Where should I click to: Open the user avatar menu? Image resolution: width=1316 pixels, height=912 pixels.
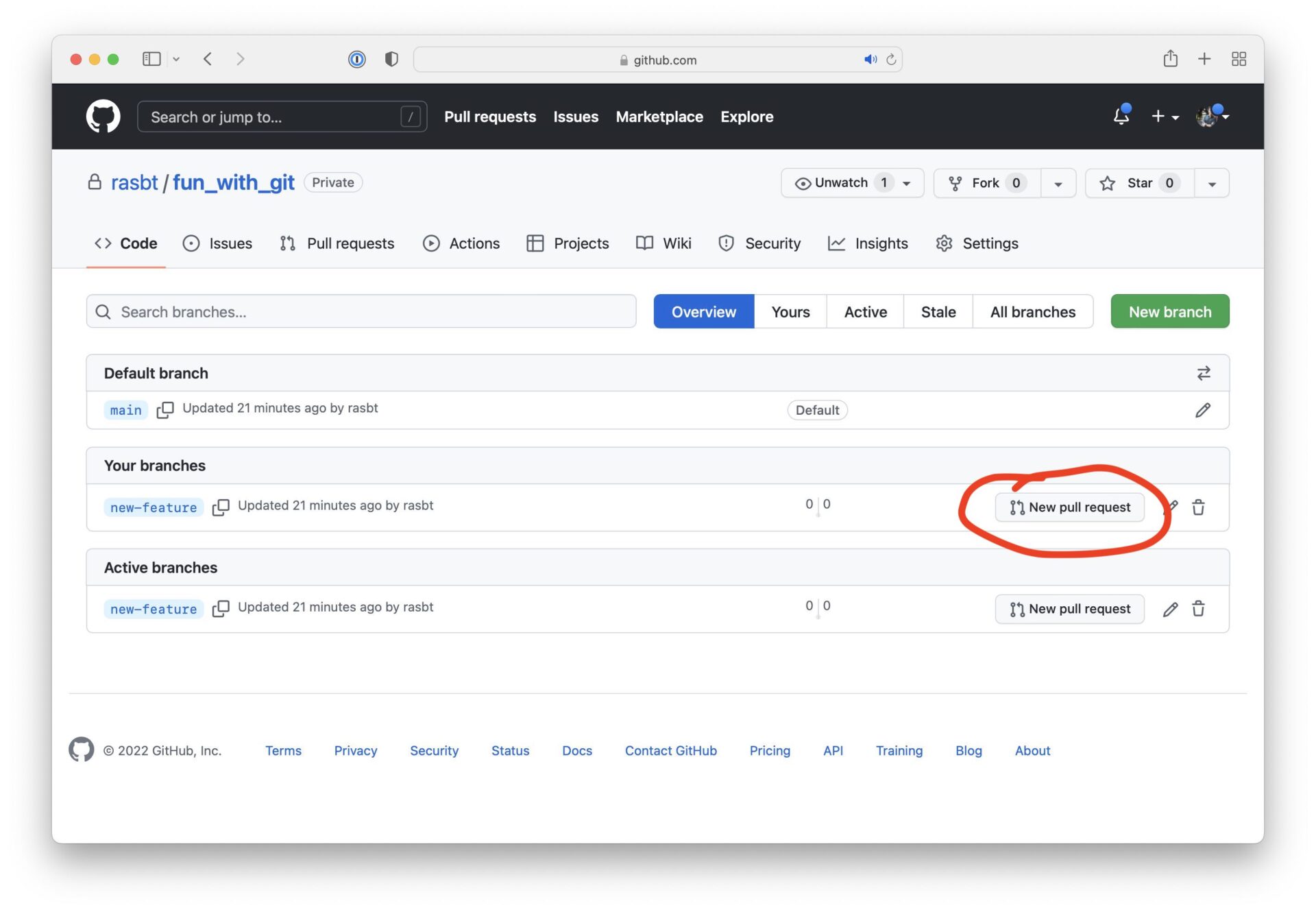point(1213,117)
